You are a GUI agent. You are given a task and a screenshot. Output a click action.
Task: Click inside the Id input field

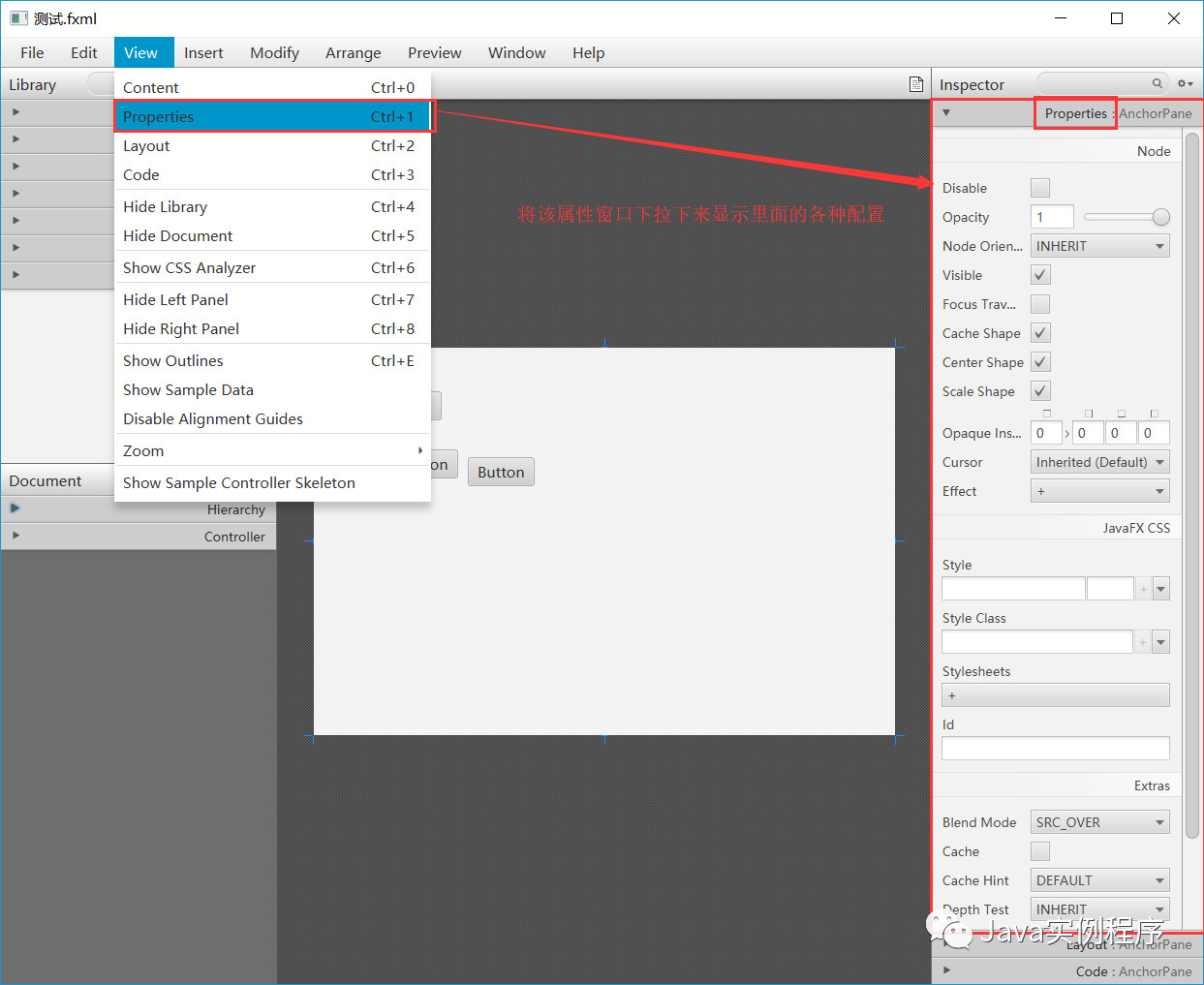tap(1055, 748)
